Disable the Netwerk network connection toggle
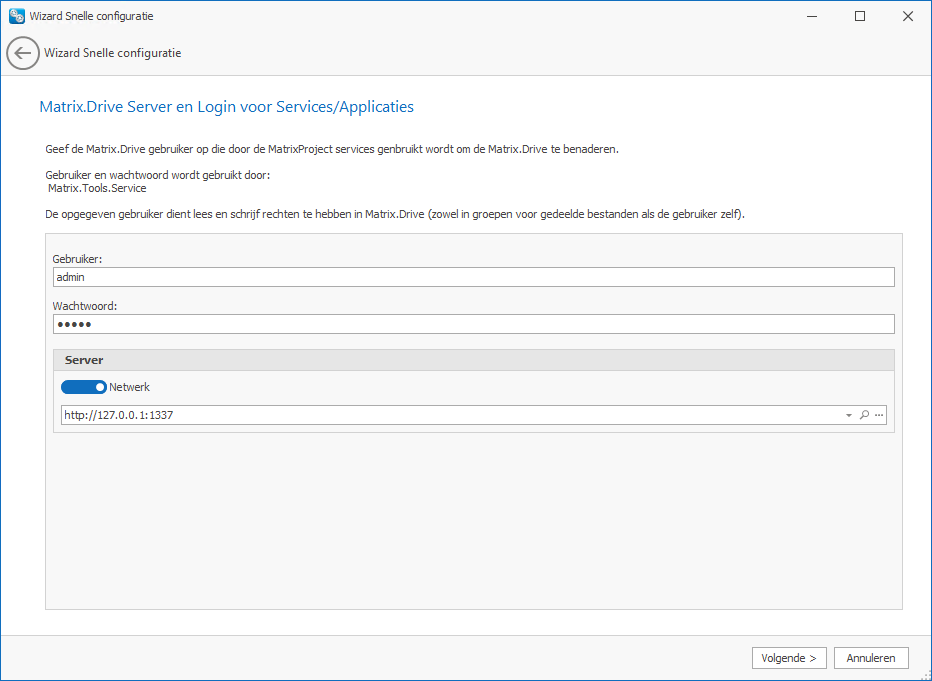Image resolution: width=932 pixels, height=681 pixels. pyautogui.click(x=84, y=386)
